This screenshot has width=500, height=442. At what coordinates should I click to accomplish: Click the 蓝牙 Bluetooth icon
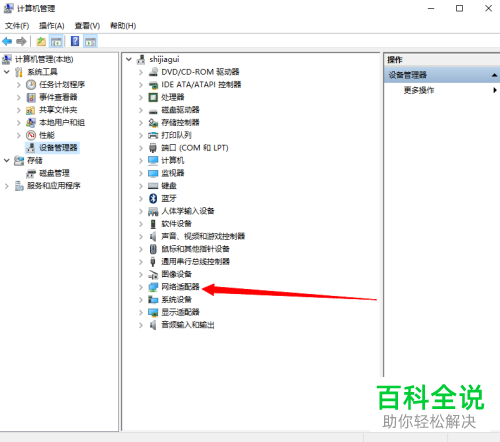(x=153, y=199)
